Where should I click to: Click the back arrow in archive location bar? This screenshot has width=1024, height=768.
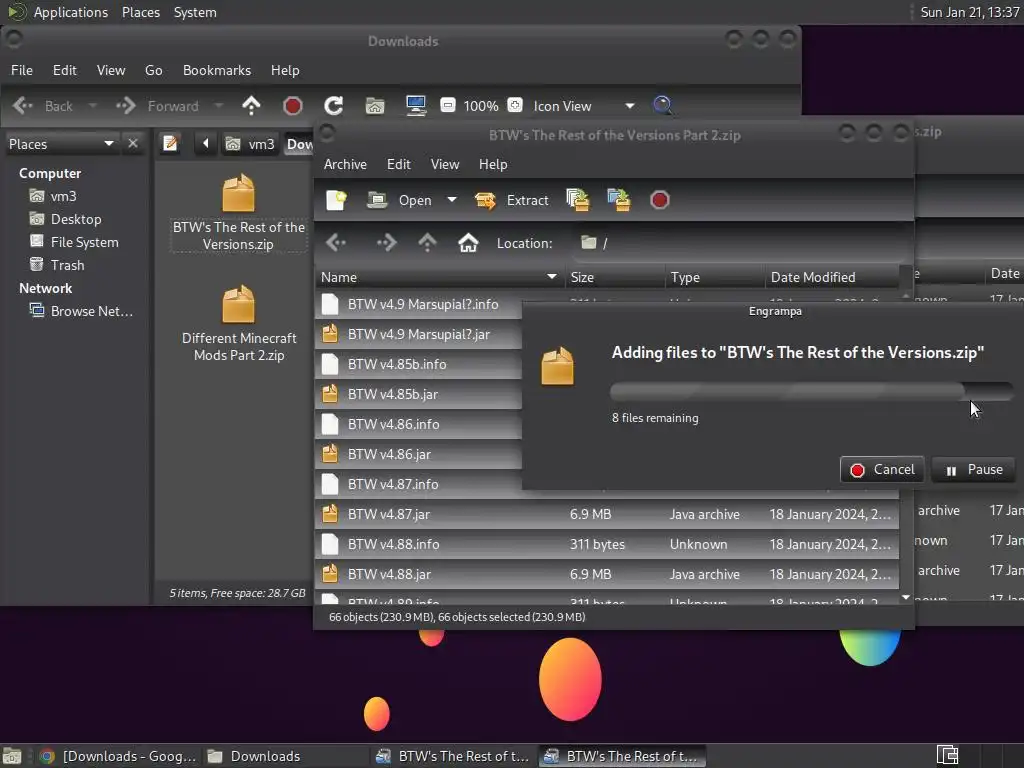coord(337,243)
